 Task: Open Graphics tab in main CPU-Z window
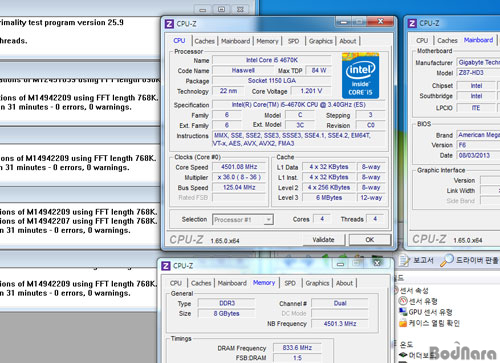point(321,41)
